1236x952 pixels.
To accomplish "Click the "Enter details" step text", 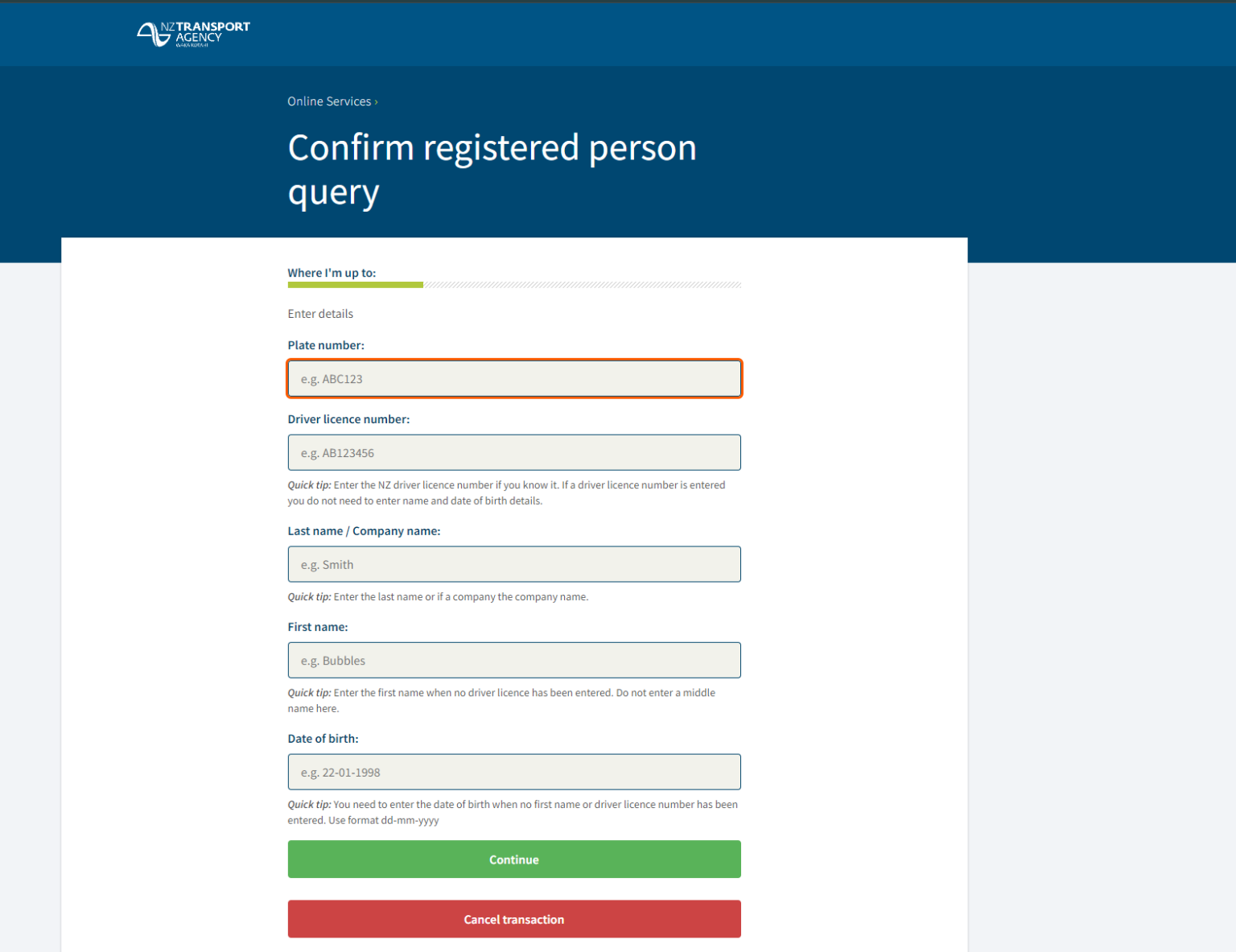I will click(320, 314).
